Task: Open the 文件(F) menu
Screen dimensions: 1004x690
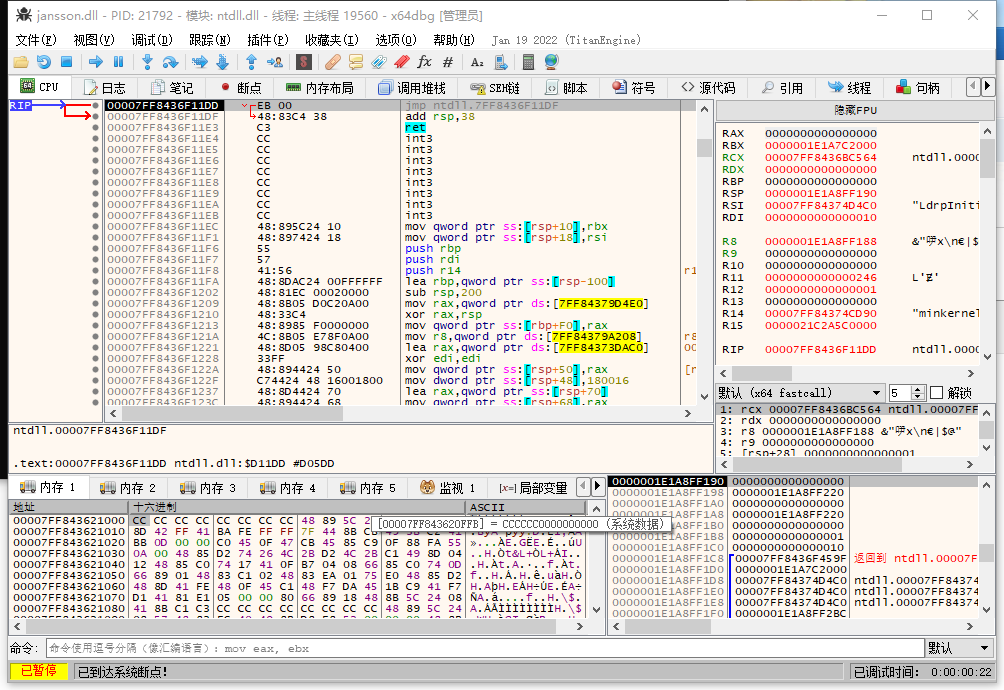Action: click(36, 40)
